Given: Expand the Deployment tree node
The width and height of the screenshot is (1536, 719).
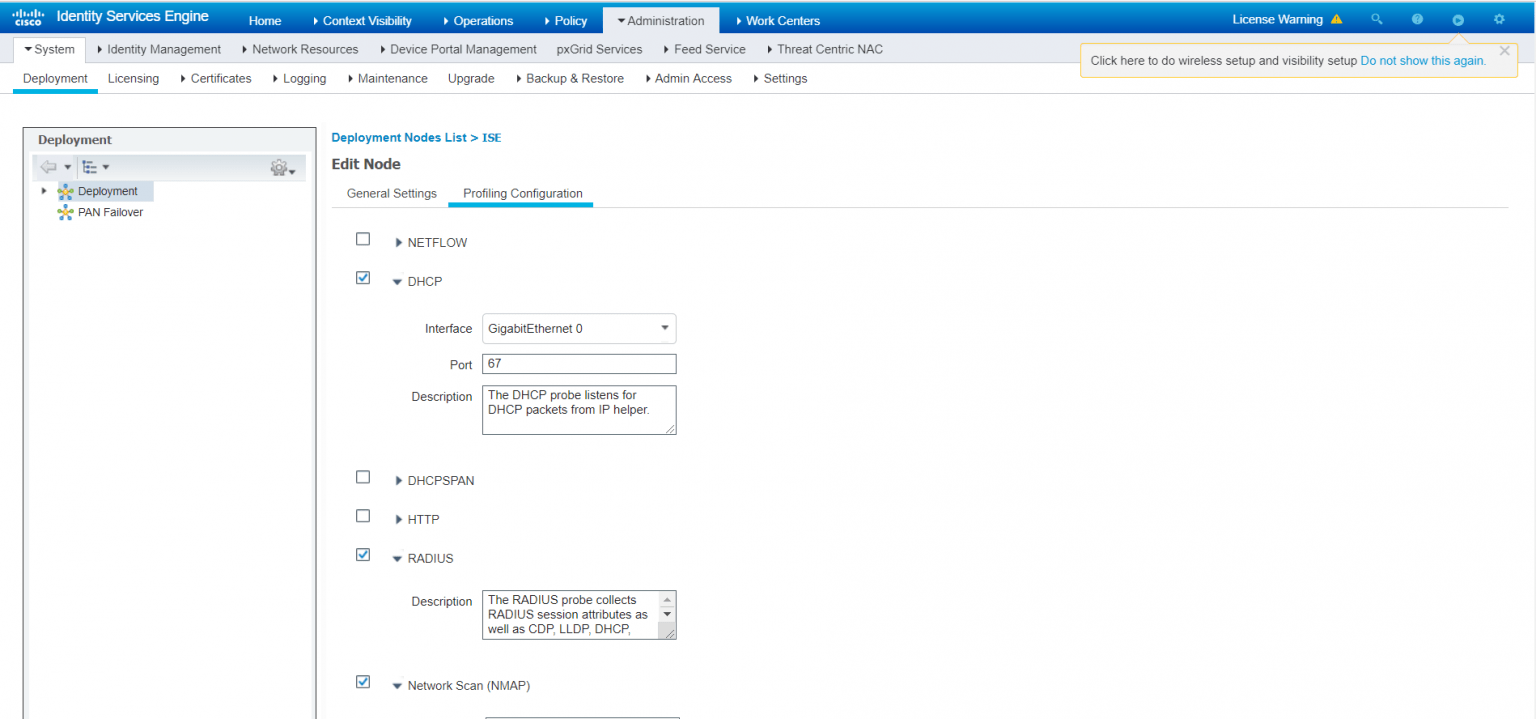Looking at the screenshot, I should (43, 190).
